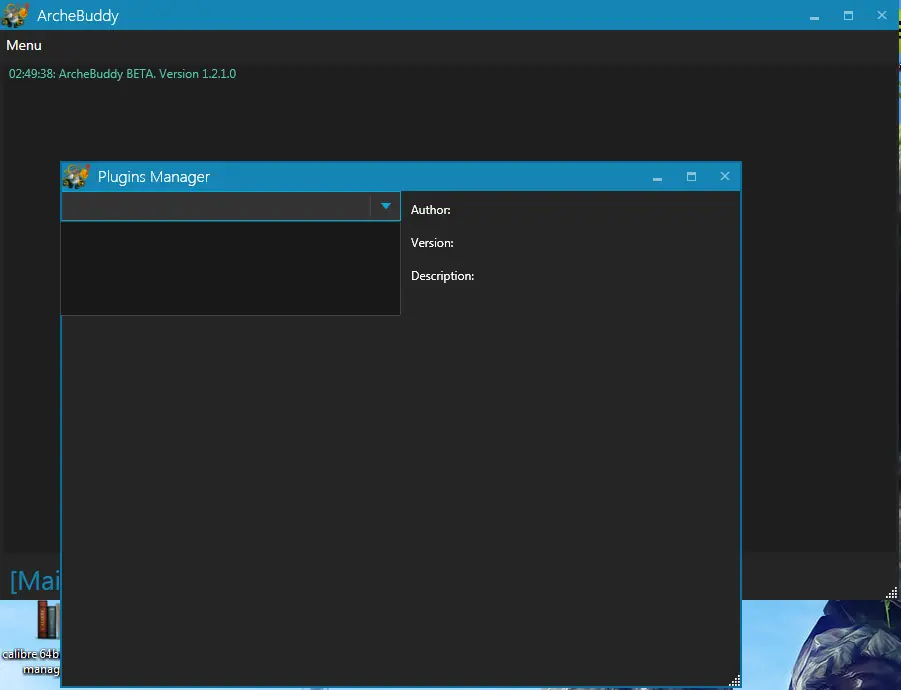Maximize the ArcheBuddy main window
This screenshot has height=690, width=901.
[848, 16]
